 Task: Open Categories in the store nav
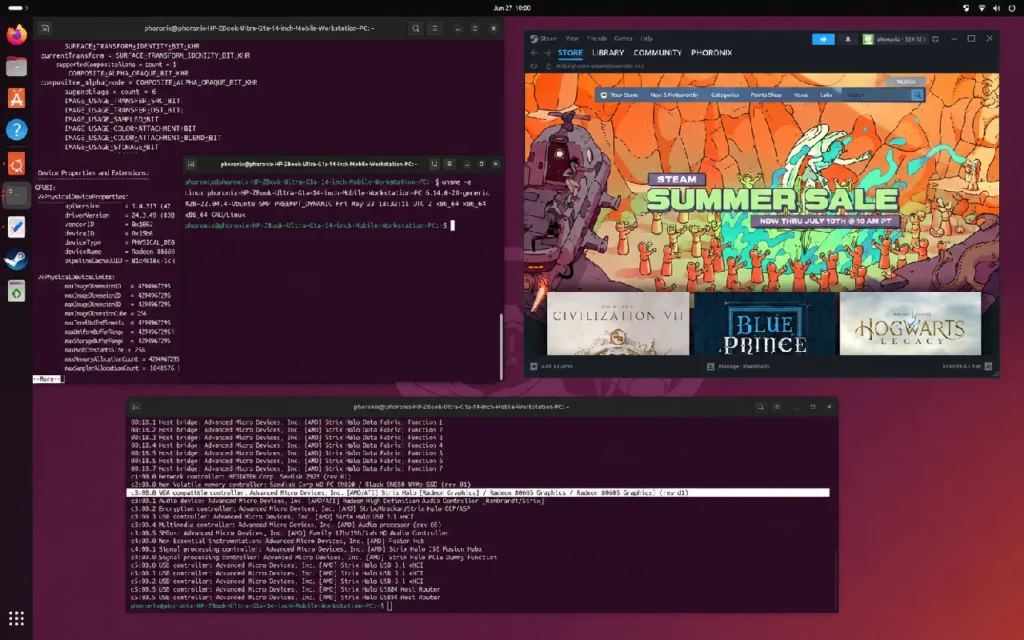[725, 95]
